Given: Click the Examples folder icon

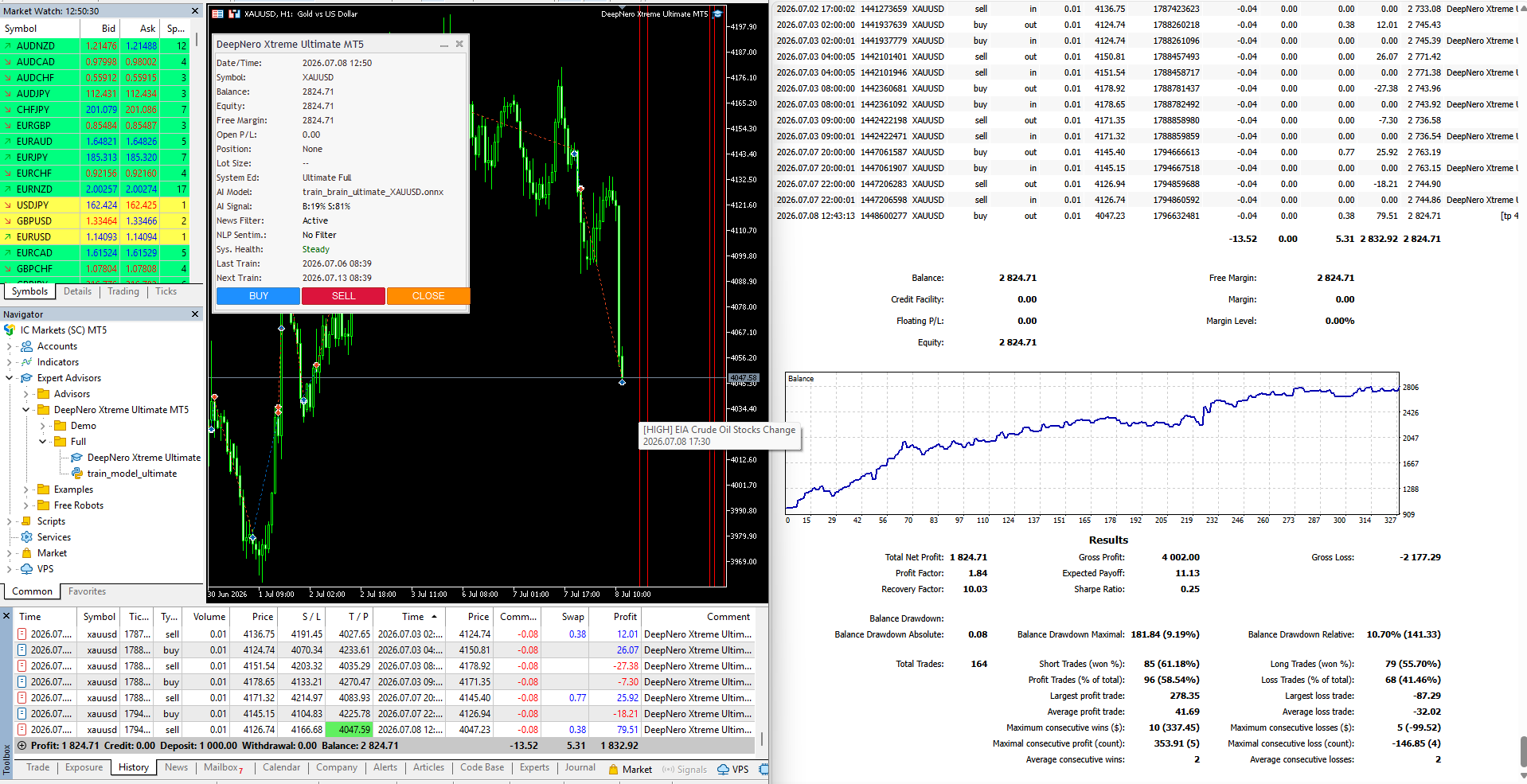Looking at the screenshot, I should [43, 489].
